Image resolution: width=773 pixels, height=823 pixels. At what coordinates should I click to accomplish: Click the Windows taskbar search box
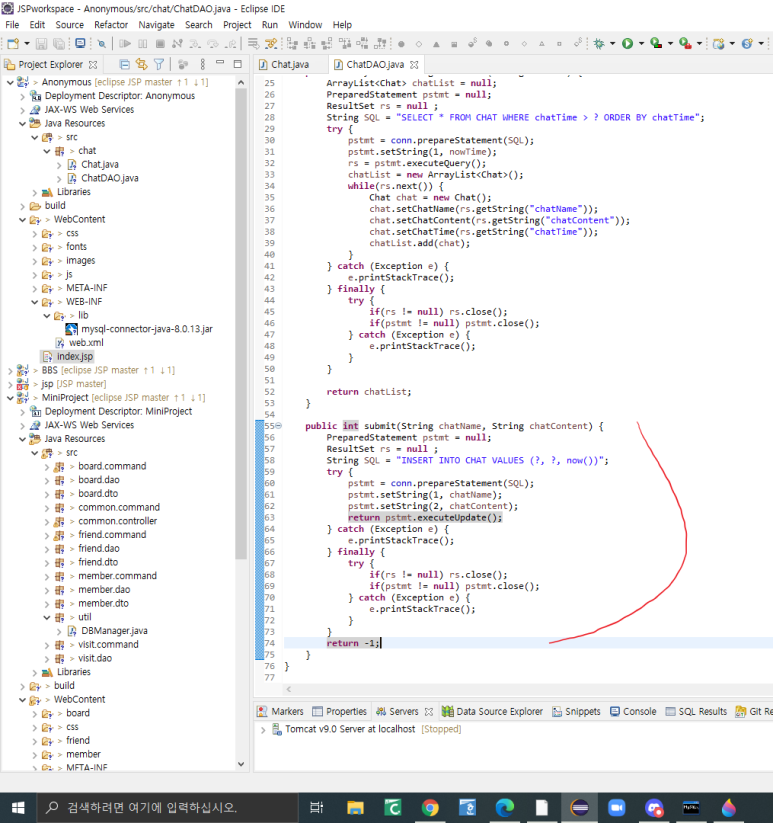click(x=167, y=808)
